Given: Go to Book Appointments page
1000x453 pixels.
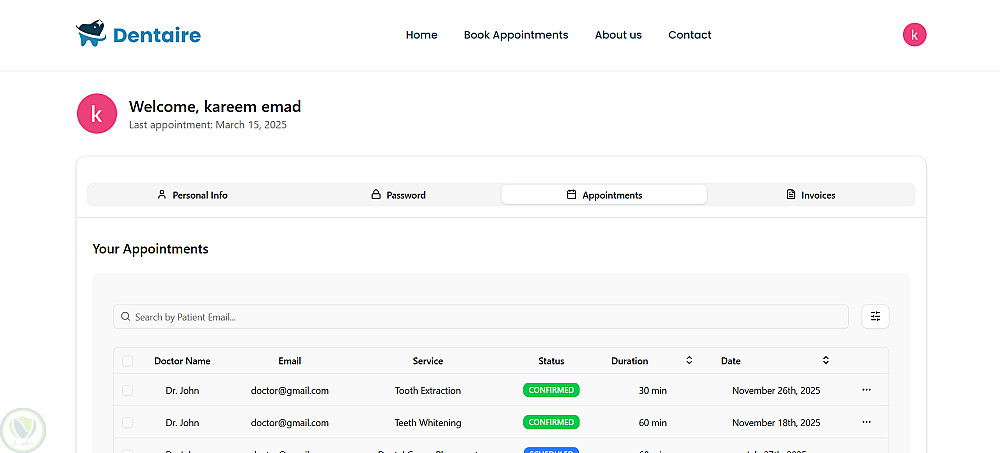Looking at the screenshot, I should click(515, 35).
